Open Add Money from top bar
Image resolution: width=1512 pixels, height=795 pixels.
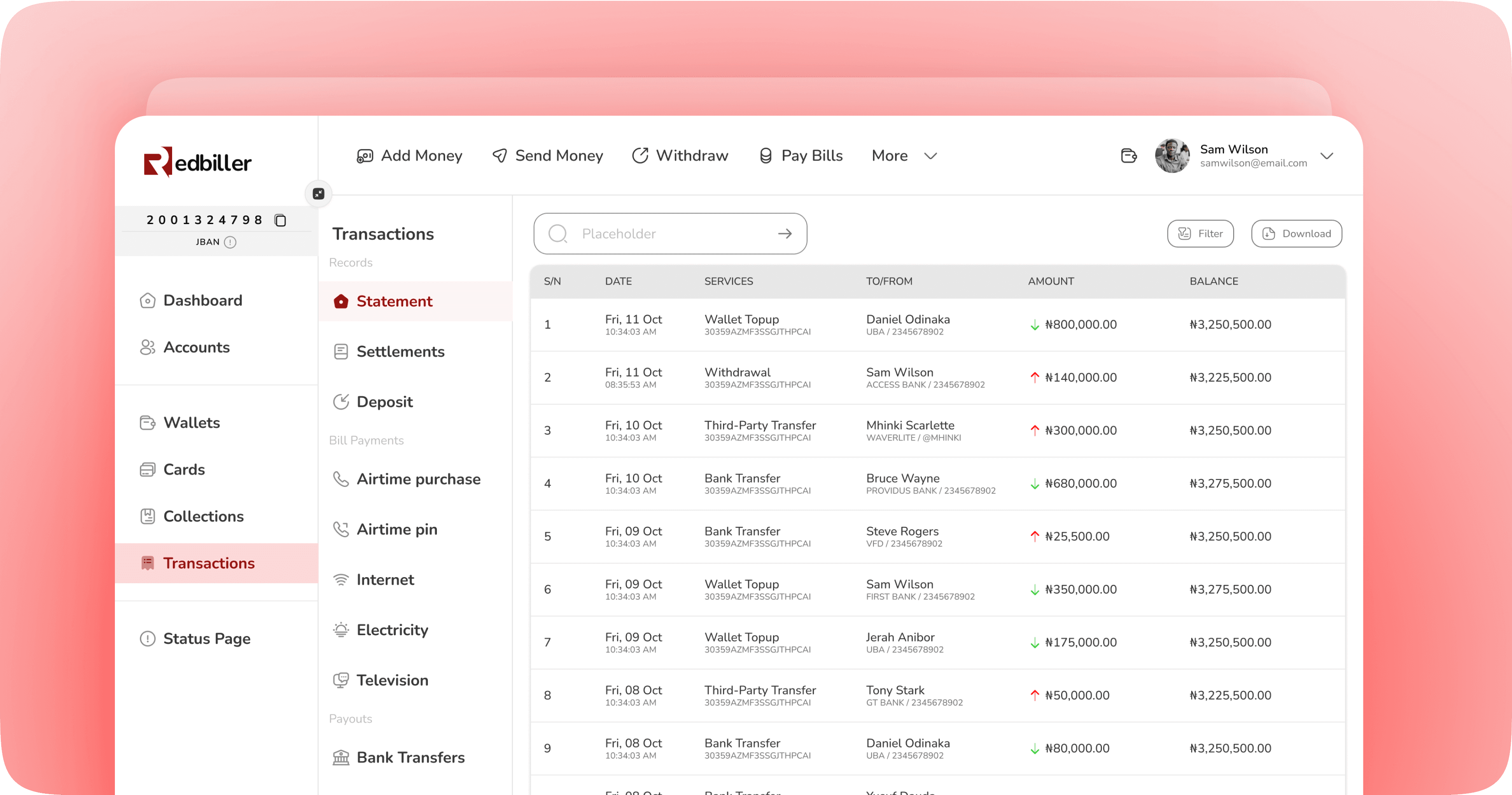point(410,156)
